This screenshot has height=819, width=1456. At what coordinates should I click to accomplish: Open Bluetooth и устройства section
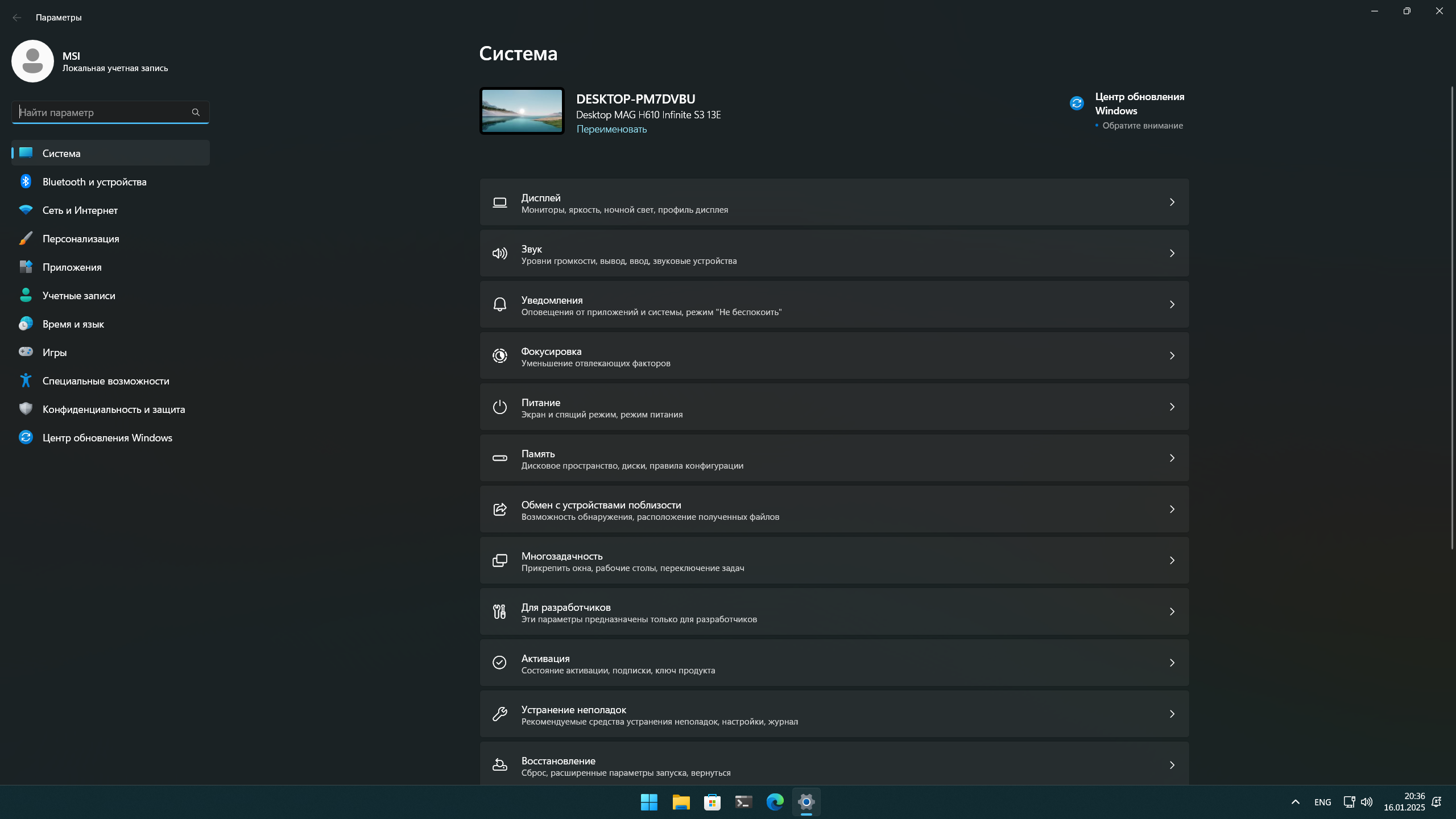coord(110,181)
